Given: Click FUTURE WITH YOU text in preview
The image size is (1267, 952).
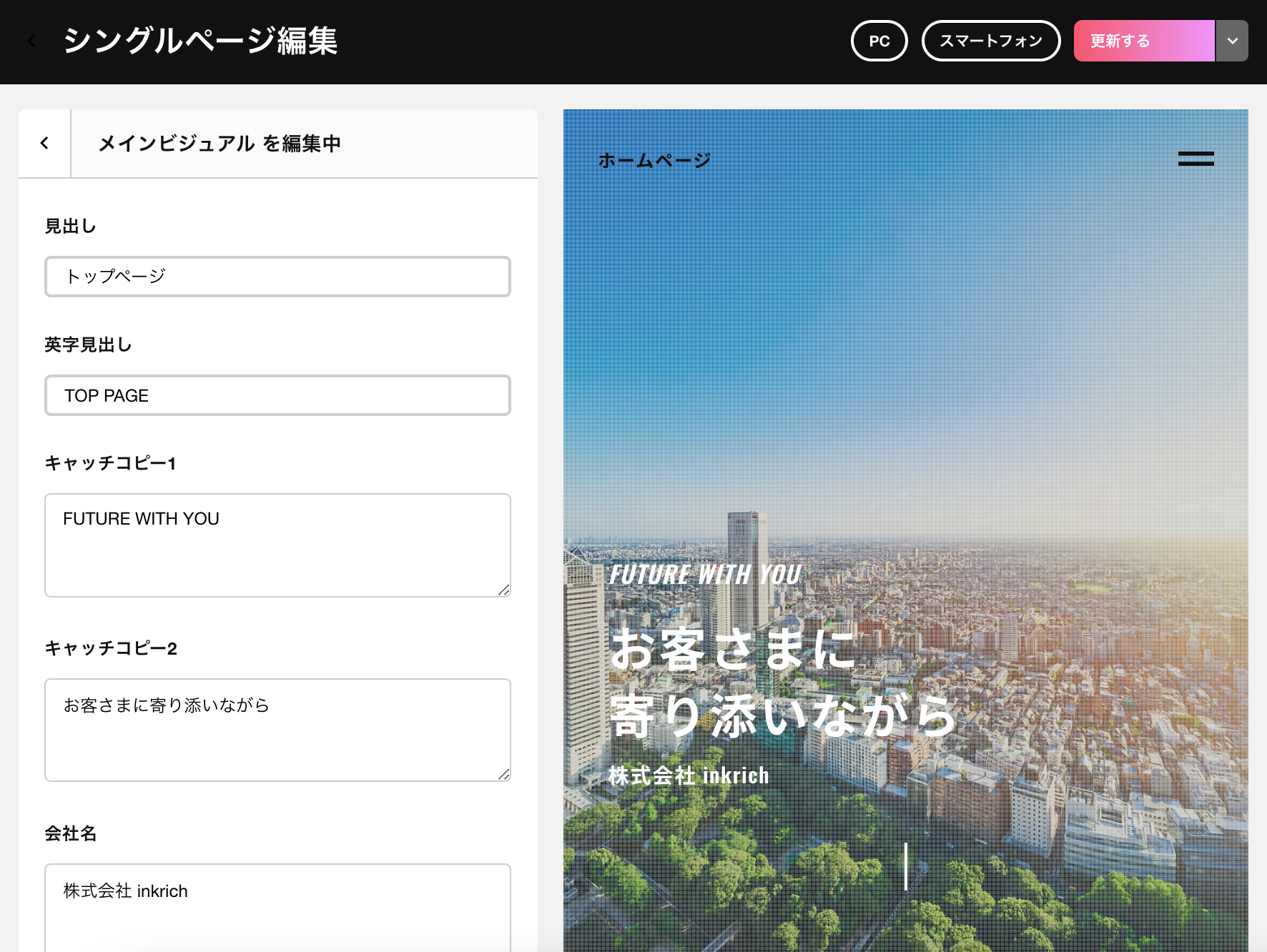Looking at the screenshot, I should (705, 575).
